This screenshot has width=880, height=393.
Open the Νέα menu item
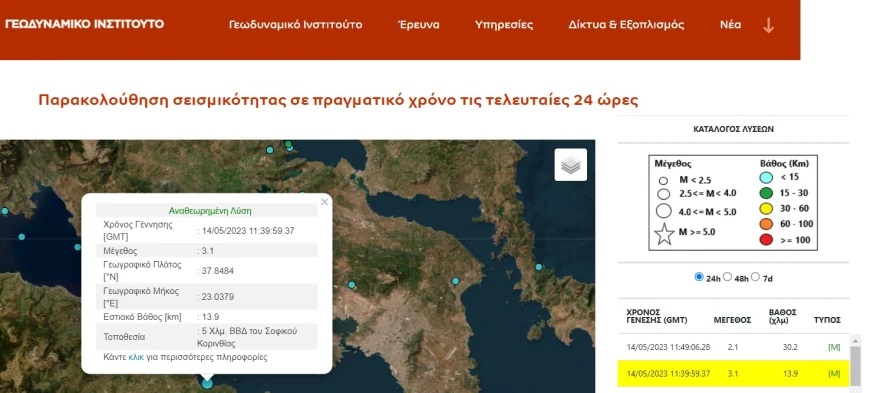click(x=730, y=25)
